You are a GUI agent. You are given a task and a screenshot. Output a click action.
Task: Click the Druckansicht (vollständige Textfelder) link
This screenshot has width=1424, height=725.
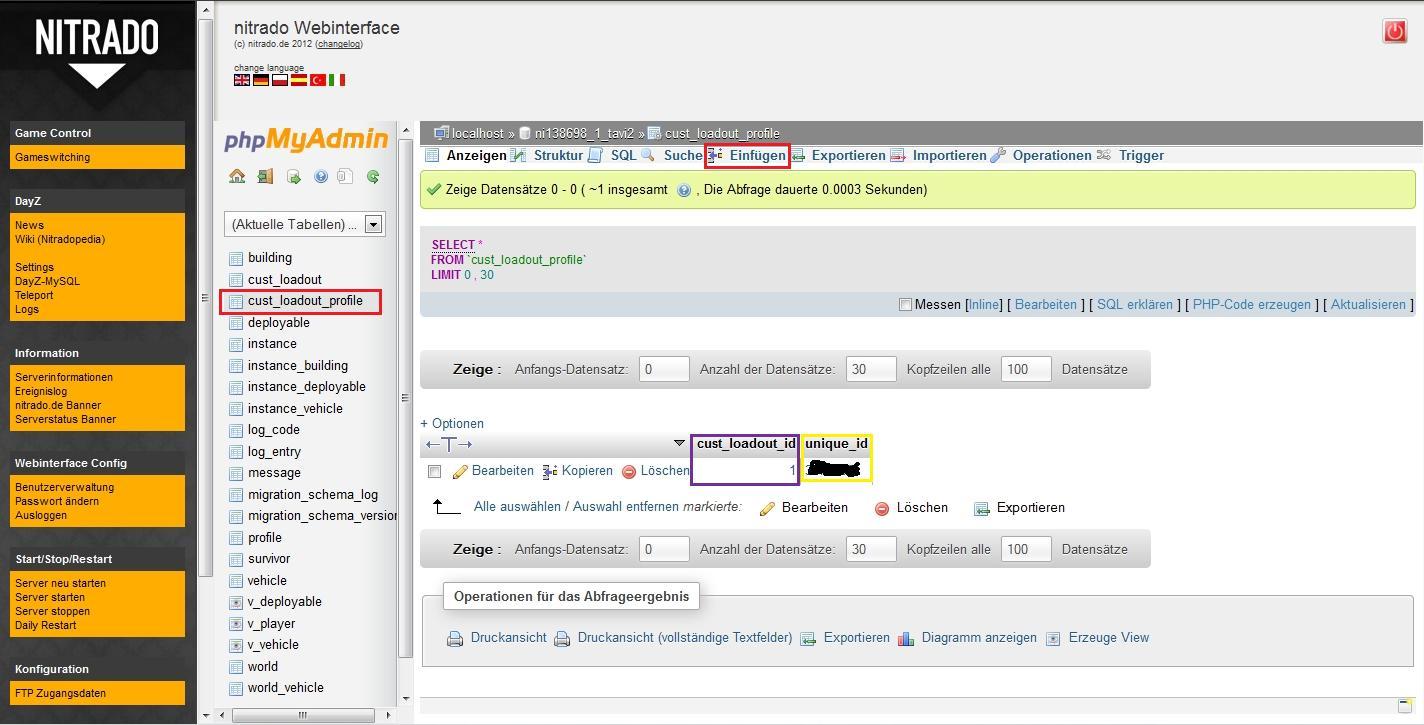[x=685, y=638]
